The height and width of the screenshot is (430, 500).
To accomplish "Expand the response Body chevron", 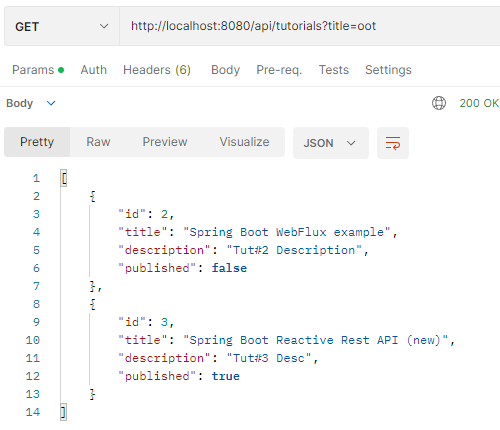I will (x=51, y=103).
